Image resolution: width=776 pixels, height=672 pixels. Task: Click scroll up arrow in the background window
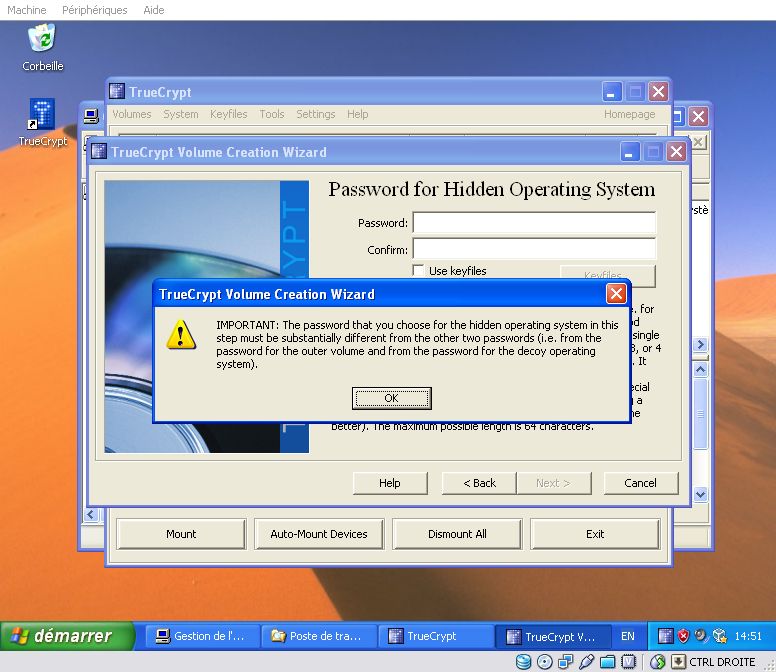pyautogui.click(x=700, y=369)
